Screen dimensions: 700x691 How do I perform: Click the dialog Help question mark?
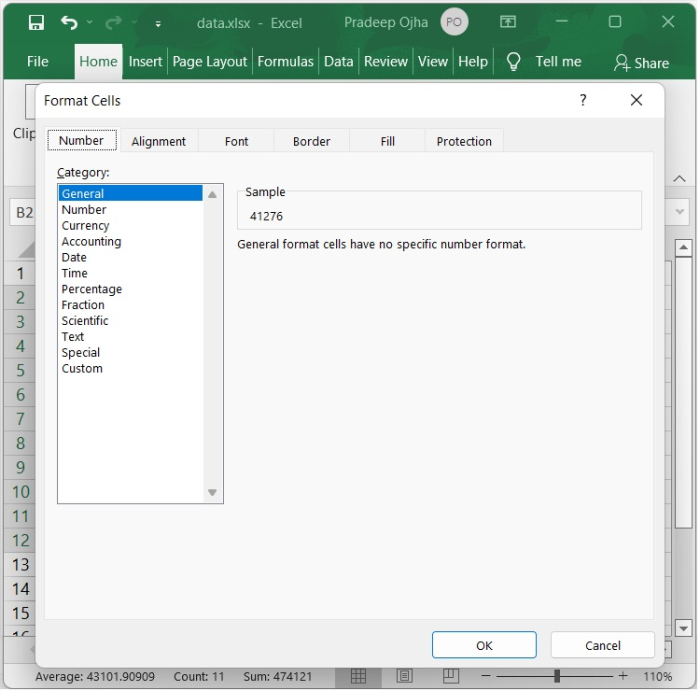[x=583, y=100]
